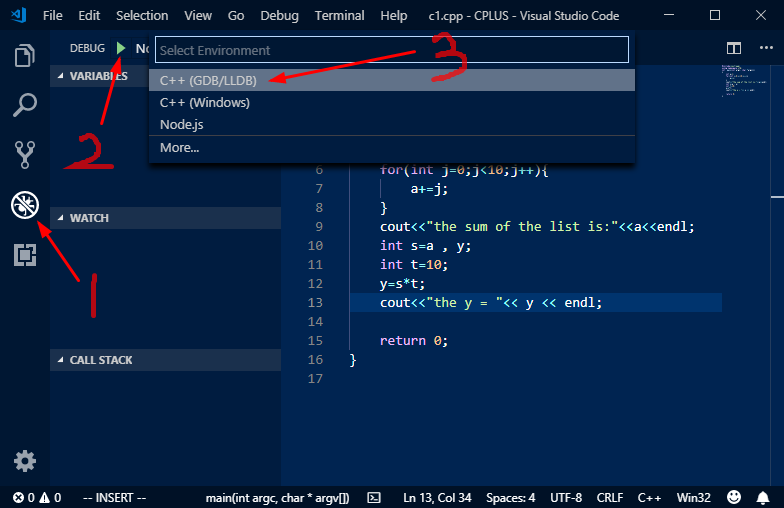
Task: Click the editor vertical scrollbar marker
Action: point(777,197)
